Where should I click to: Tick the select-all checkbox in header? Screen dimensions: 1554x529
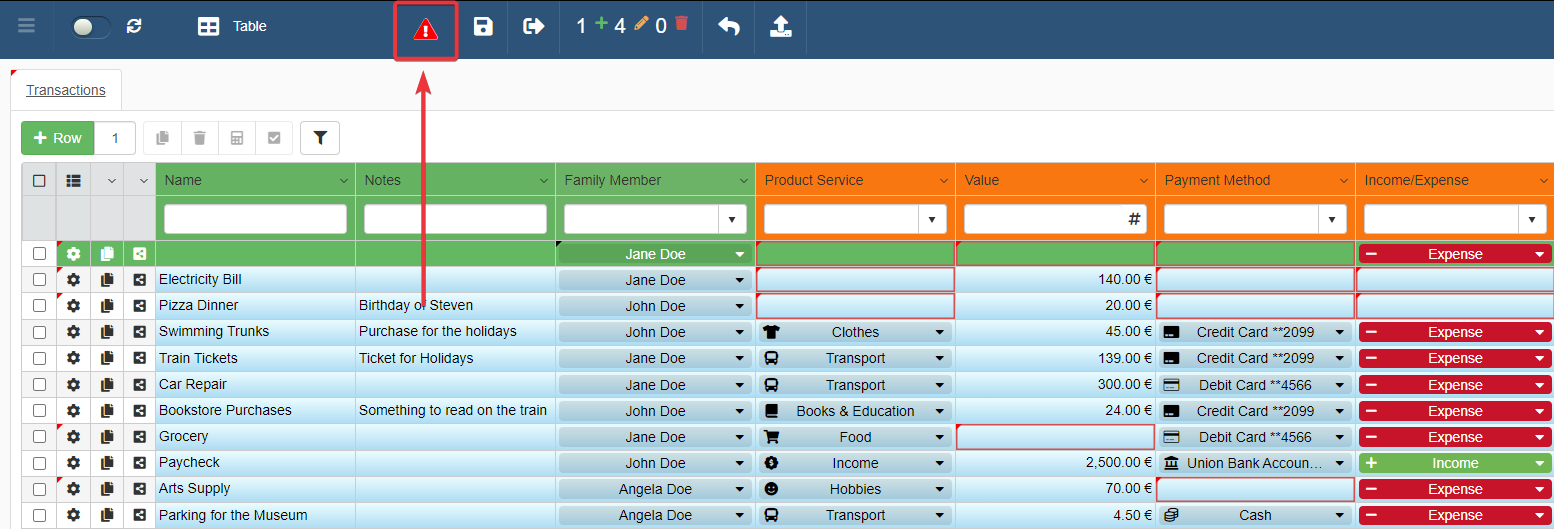click(x=39, y=181)
